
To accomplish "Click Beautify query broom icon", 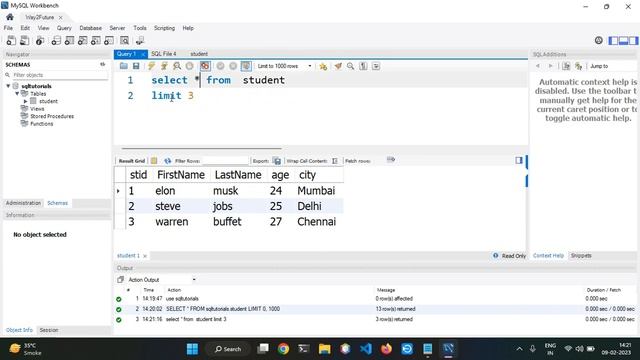I will 338,66.
